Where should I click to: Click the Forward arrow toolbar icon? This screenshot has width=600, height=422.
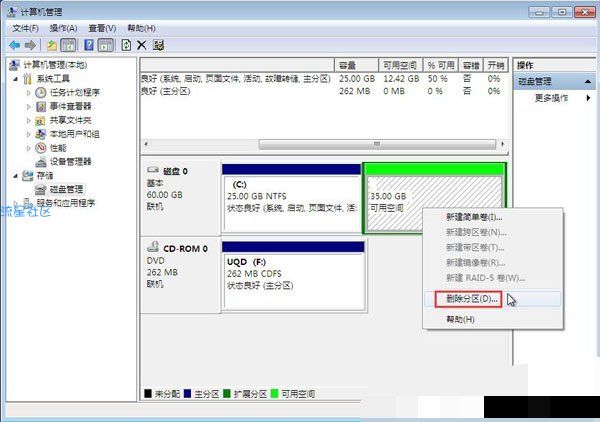coord(30,46)
